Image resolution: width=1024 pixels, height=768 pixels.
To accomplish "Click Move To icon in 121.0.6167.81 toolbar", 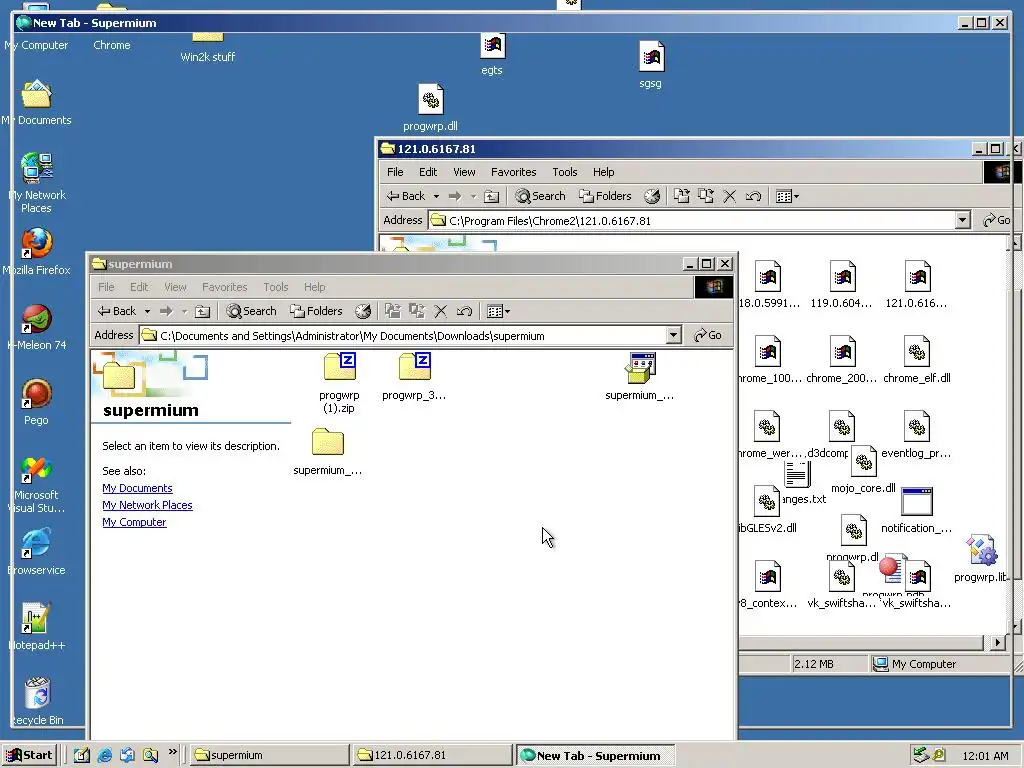I will coord(682,196).
